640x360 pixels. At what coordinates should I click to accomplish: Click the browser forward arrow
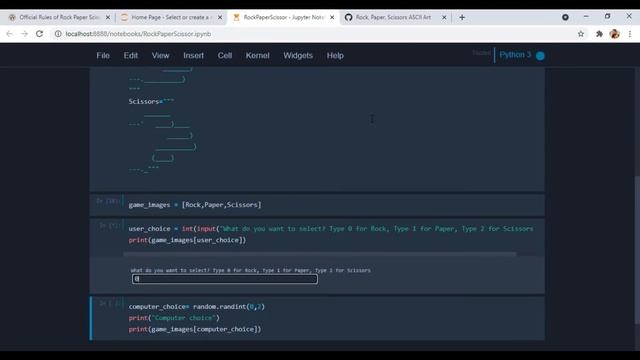[x=24, y=34]
